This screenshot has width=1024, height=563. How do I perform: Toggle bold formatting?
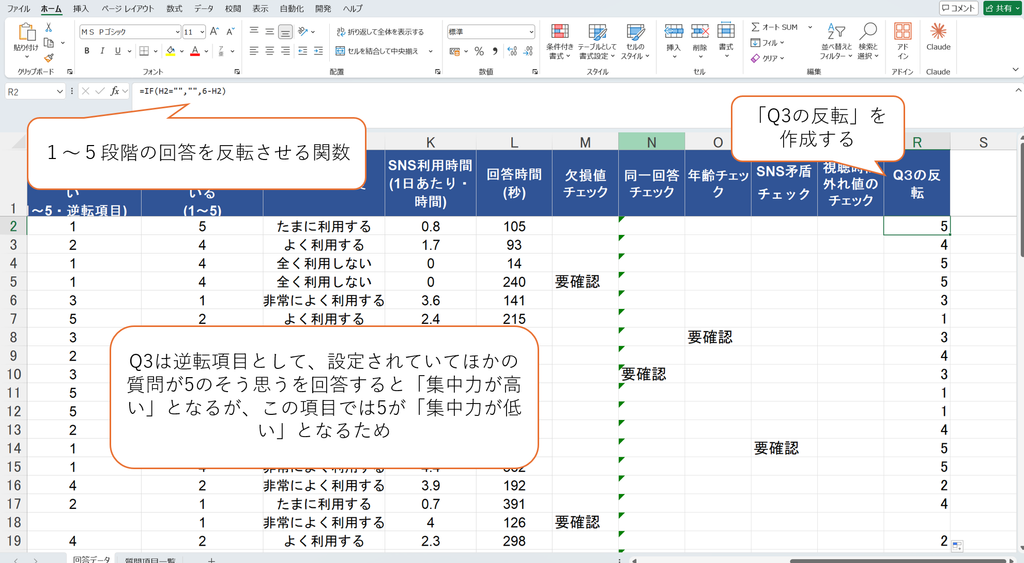[87, 51]
